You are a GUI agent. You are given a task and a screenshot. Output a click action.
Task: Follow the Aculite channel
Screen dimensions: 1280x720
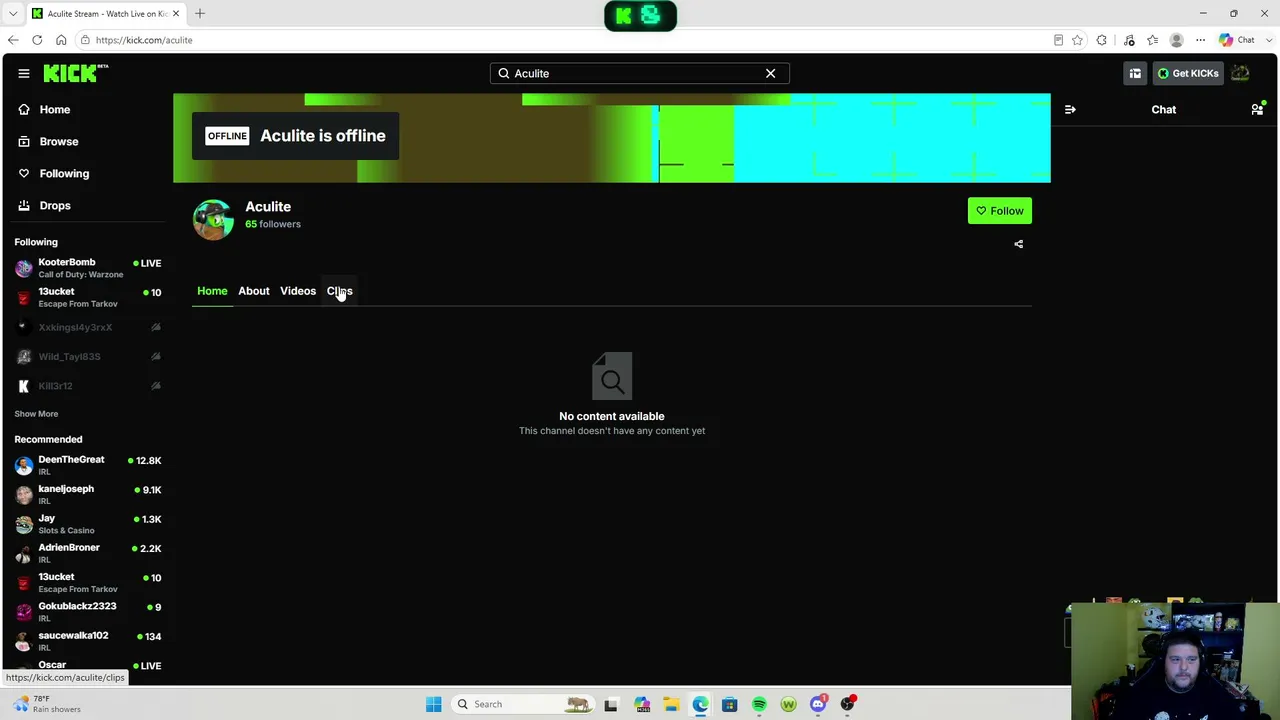coord(1000,211)
